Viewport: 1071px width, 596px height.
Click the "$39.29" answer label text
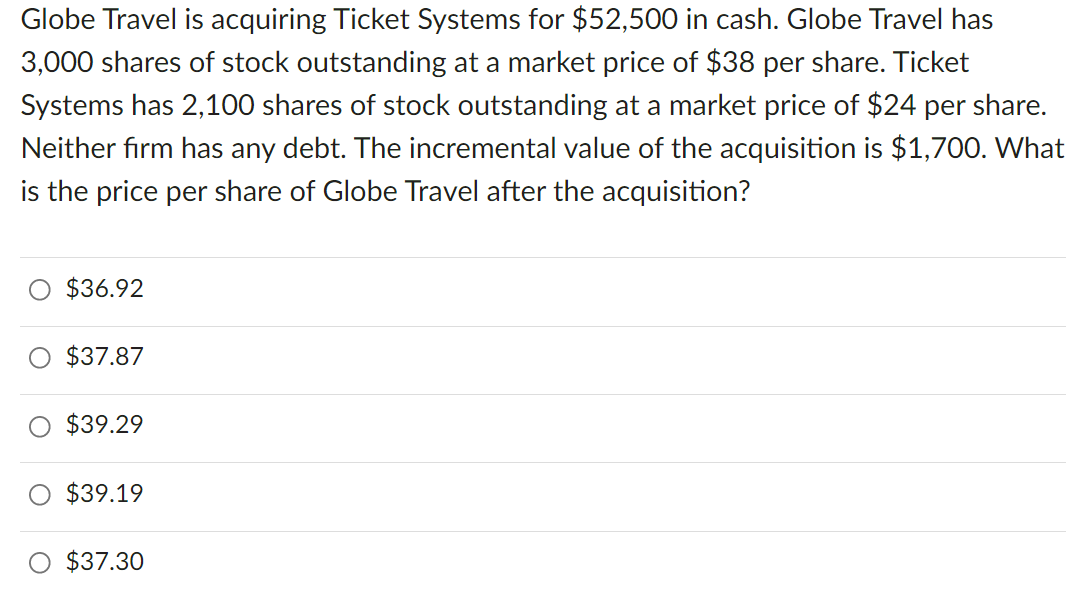[105, 425]
